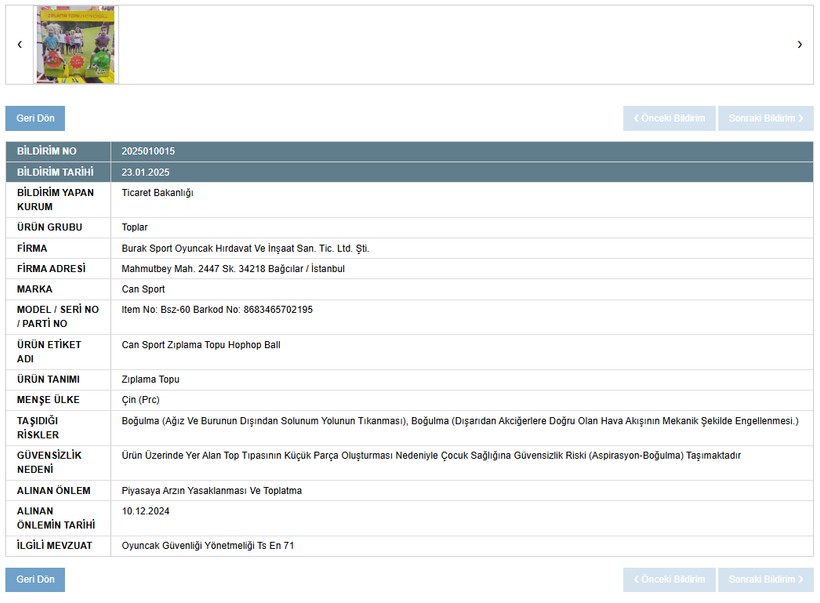The width and height of the screenshot is (820, 603).
Task: Click the top Geri Dön button
Action: click(x=35, y=118)
